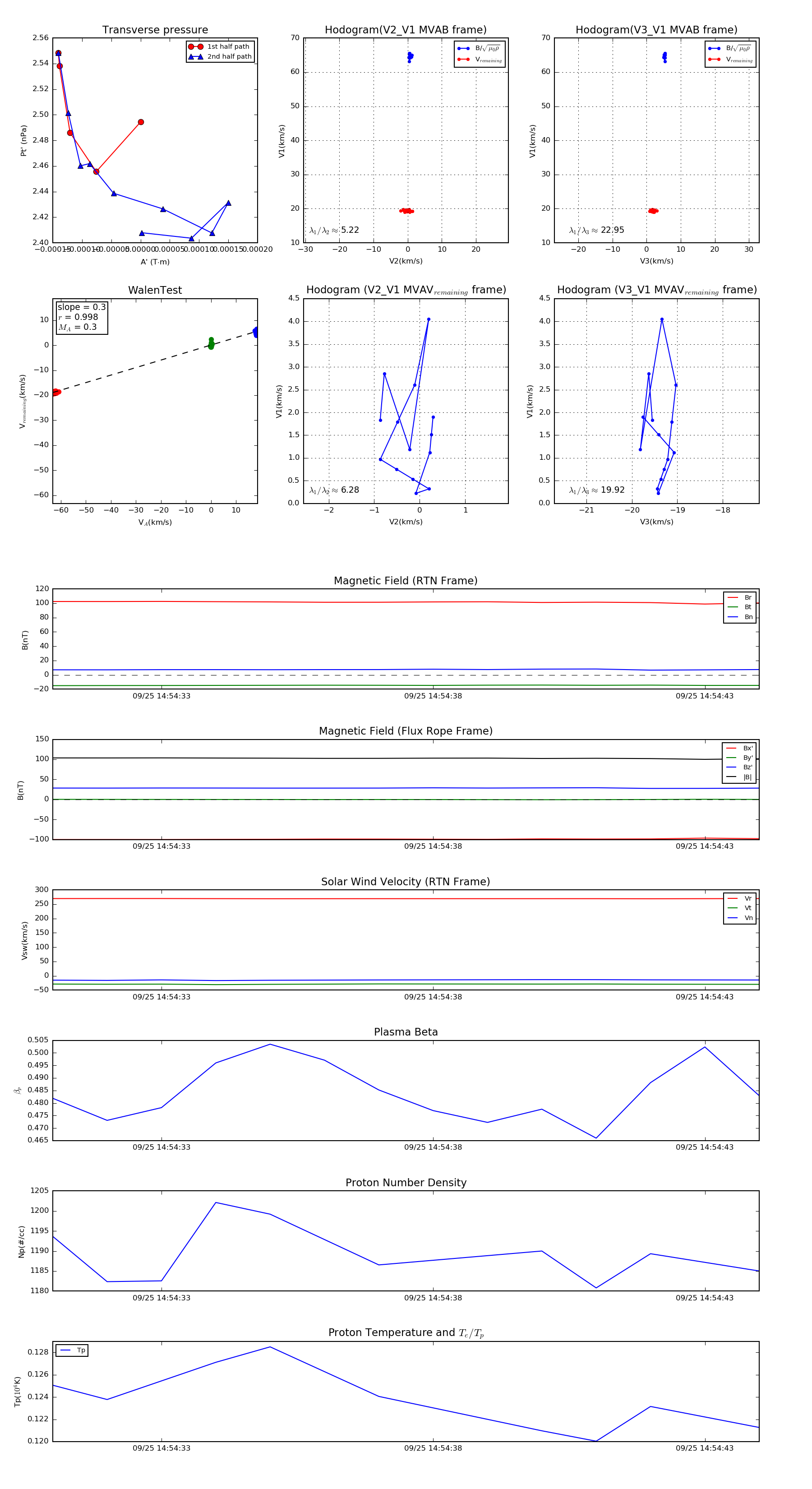812x1489 pixels.
Task: Click the 'Transverse pressure' plot title
Action: 155,30
